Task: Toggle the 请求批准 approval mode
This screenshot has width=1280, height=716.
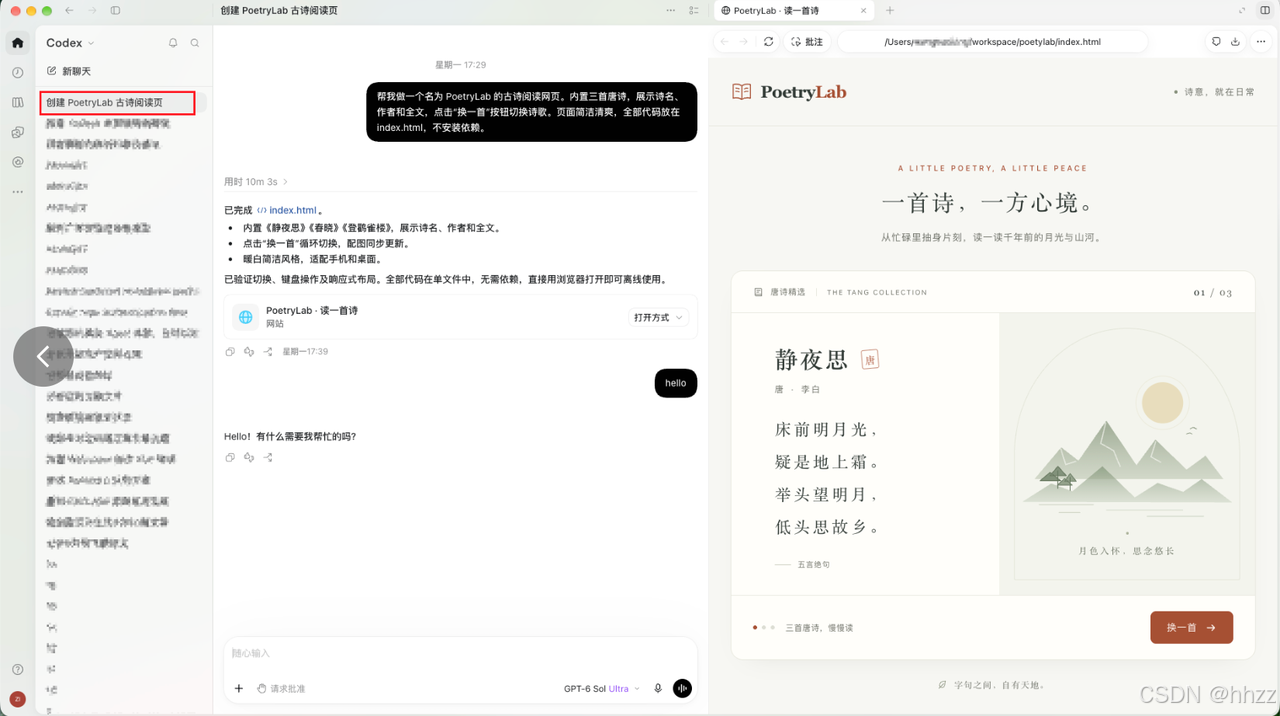Action: coord(281,688)
